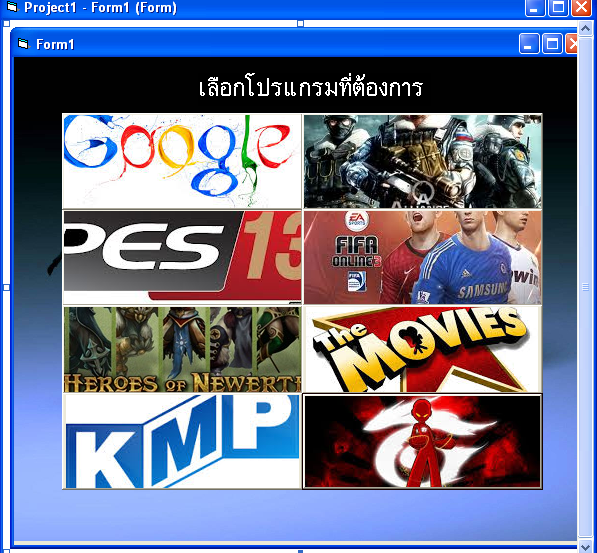Screen dimensions: 597x553
Task: Maximize the Project1 designer window
Action: pyautogui.click(x=558, y=8)
